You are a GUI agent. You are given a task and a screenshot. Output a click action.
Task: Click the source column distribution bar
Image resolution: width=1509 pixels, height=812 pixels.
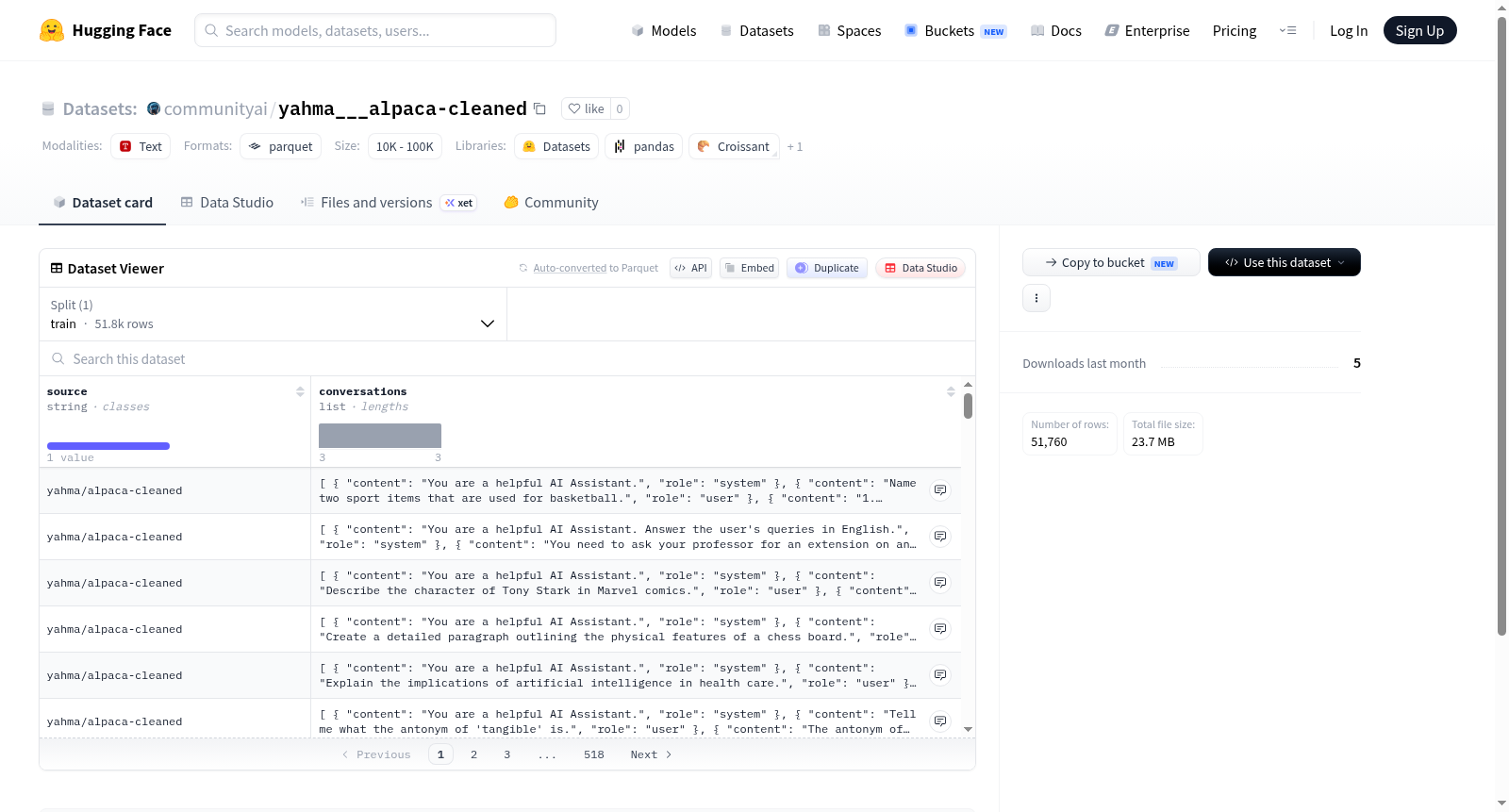(x=108, y=446)
